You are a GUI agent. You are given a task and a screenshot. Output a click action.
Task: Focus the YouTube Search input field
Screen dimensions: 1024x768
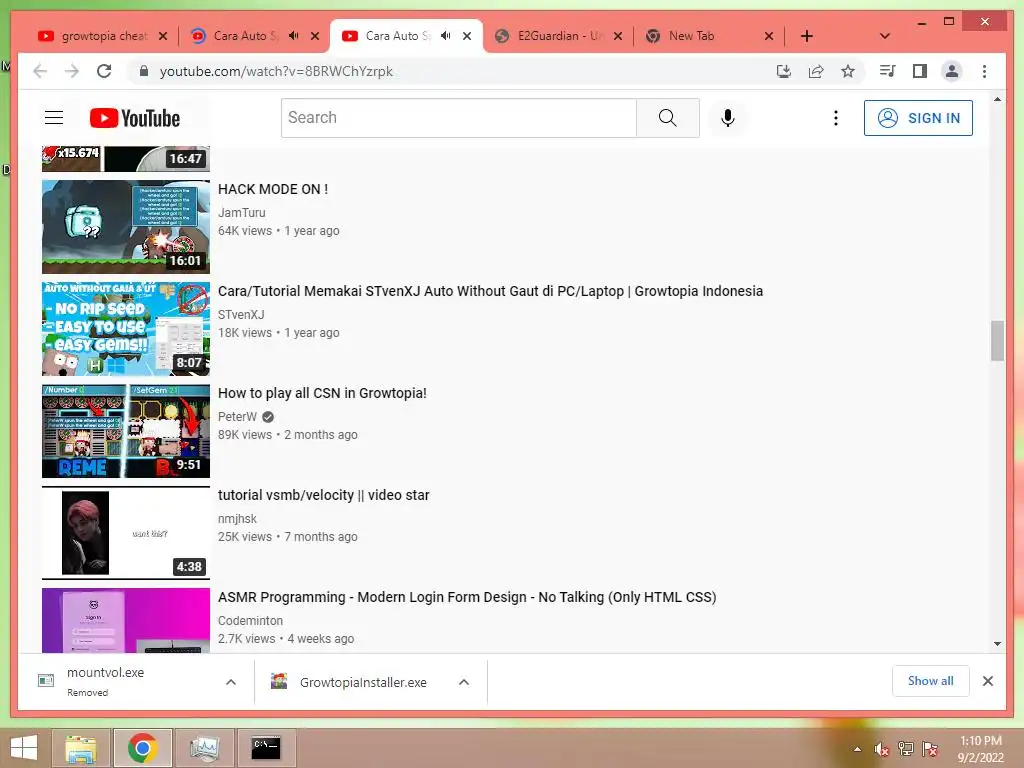click(x=458, y=118)
